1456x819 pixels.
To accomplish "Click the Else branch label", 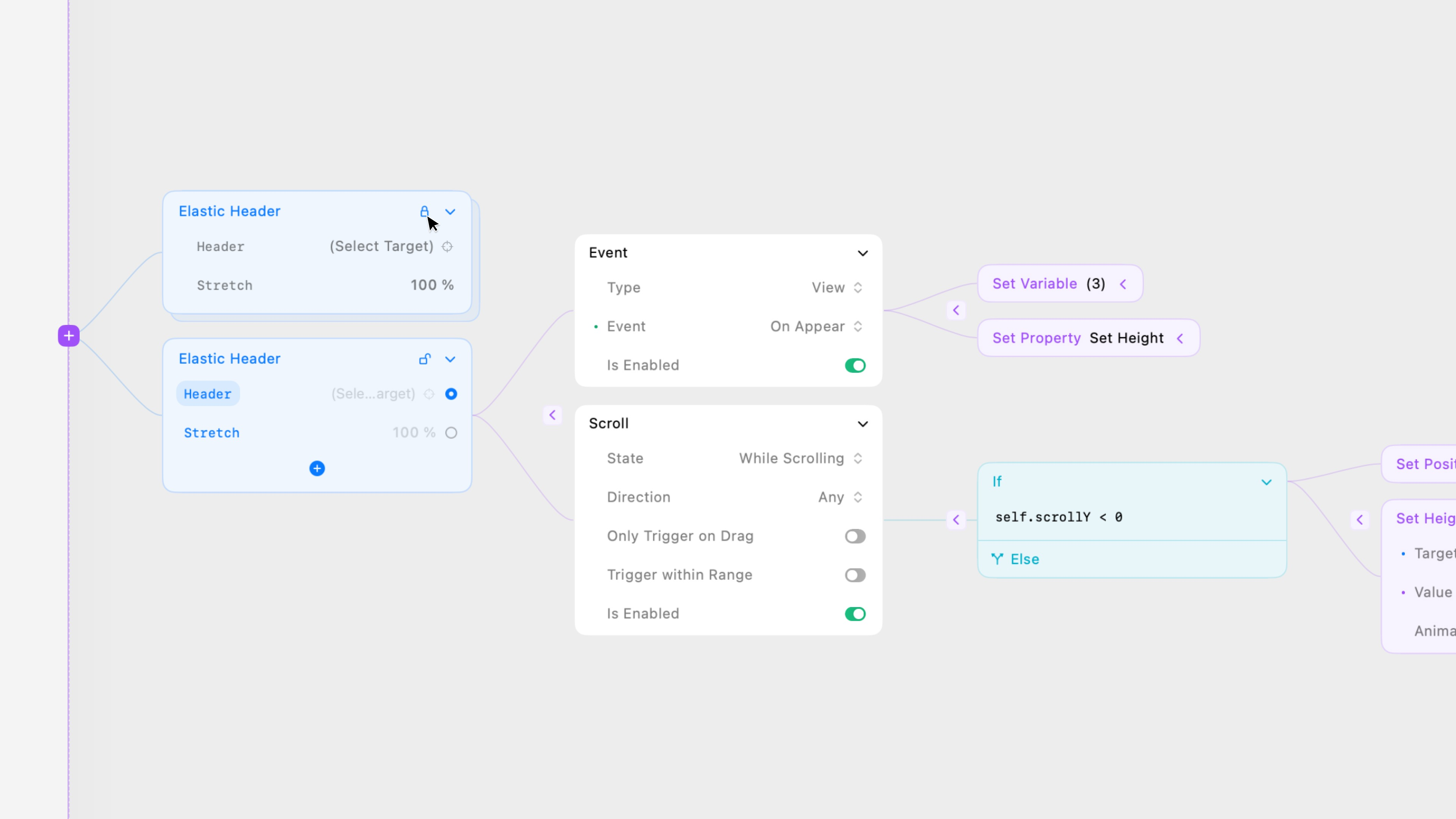I will tap(1025, 559).
